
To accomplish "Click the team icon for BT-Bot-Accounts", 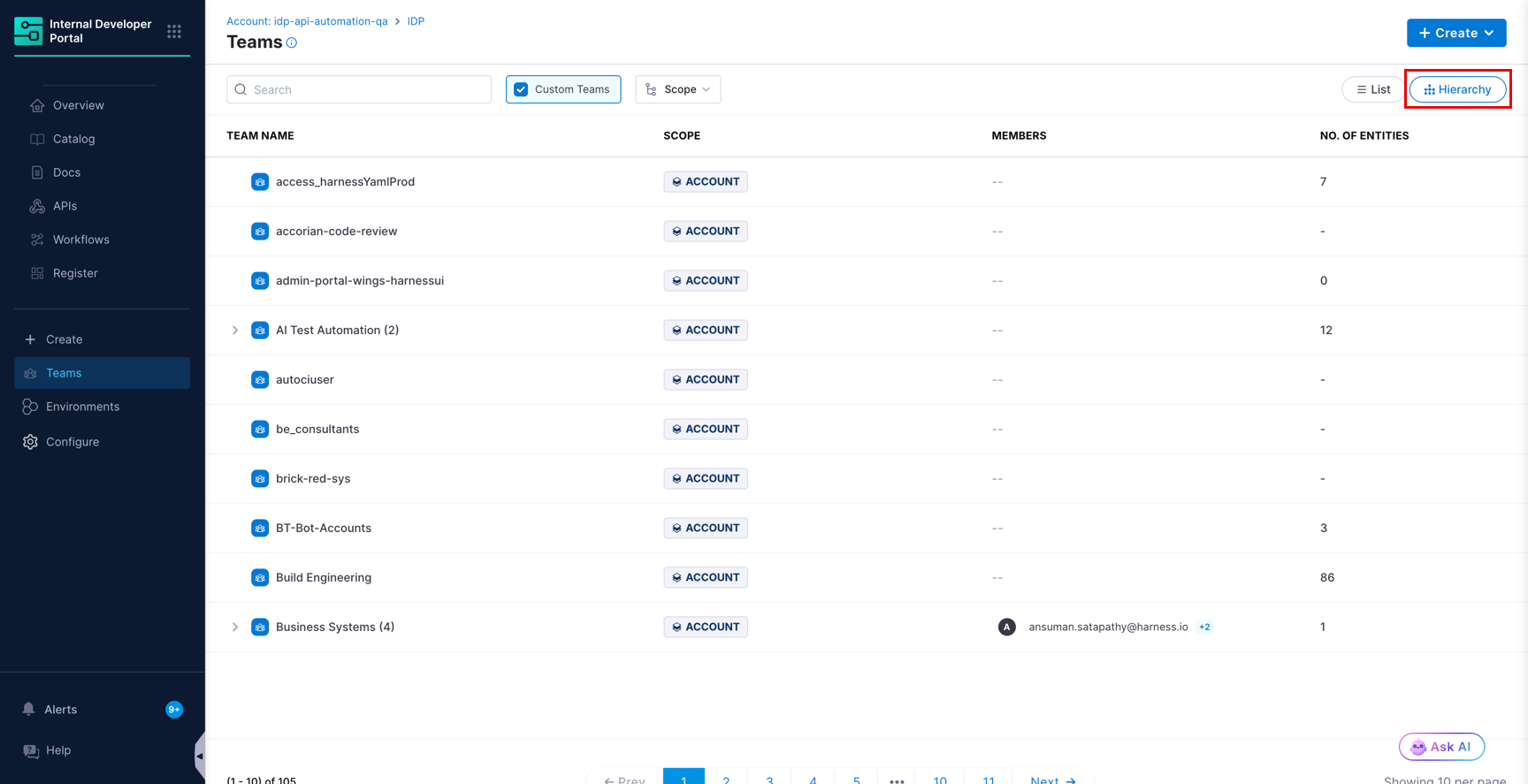I will [260, 529].
